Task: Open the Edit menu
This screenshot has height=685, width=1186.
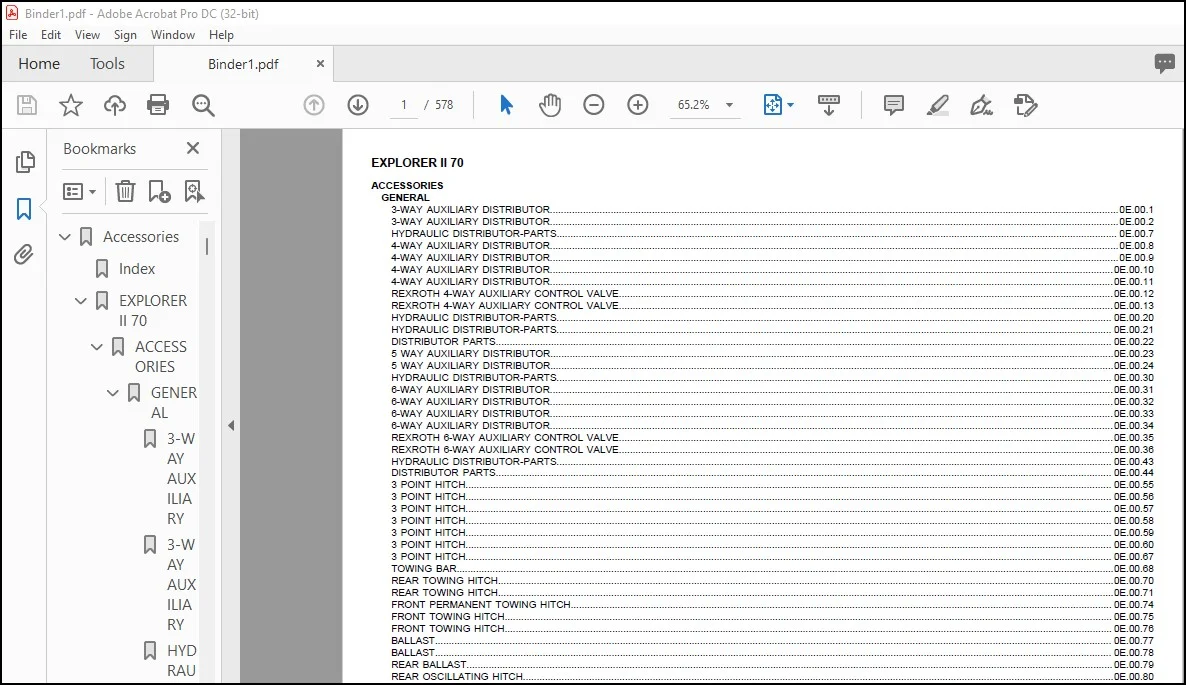Action: [51, 35]
